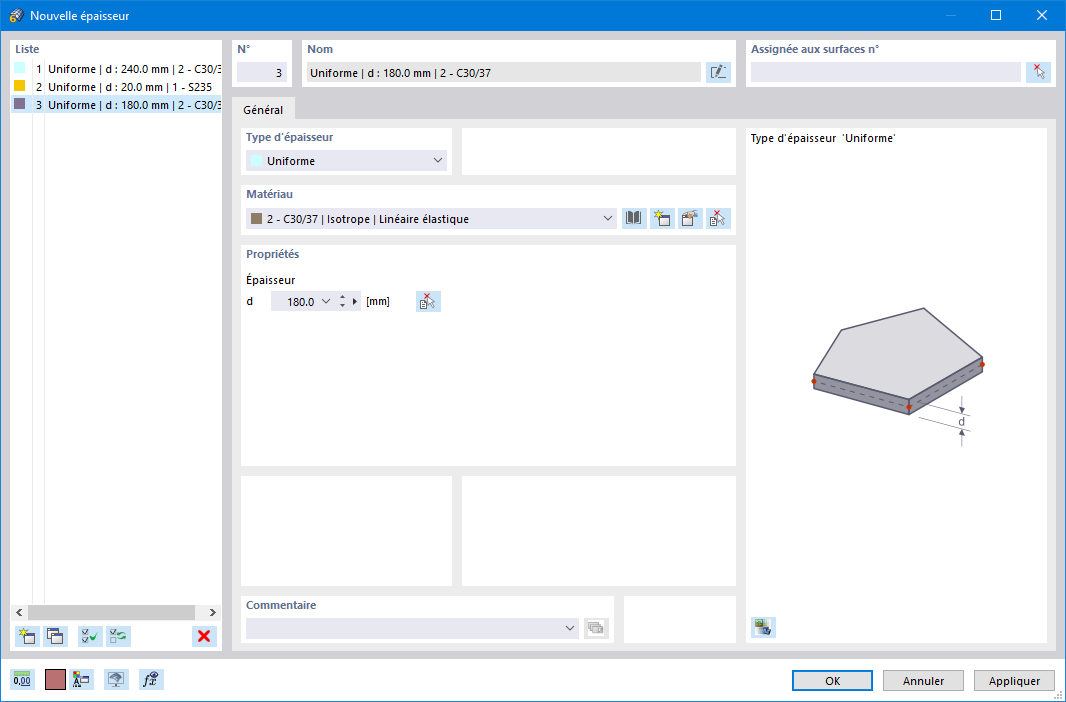Click the view in model screen icon
This screenshot has height=702, width=1066.
pyautogui.click(x=116, y=679)
